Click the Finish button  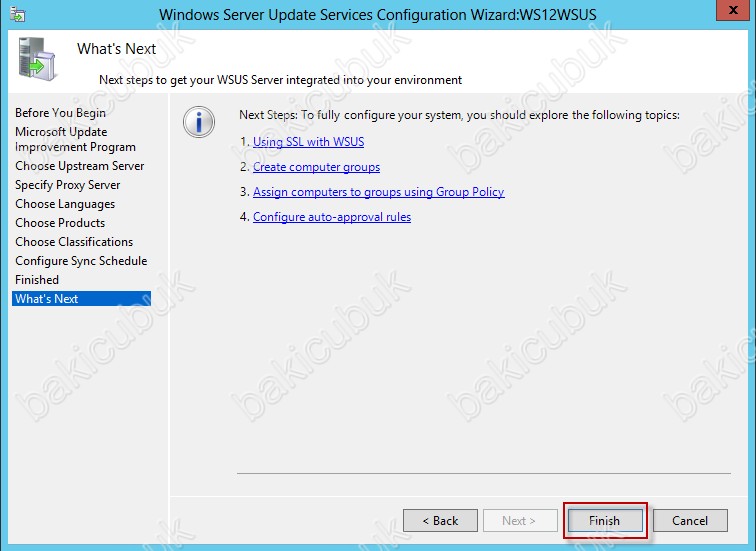(605, 521)
